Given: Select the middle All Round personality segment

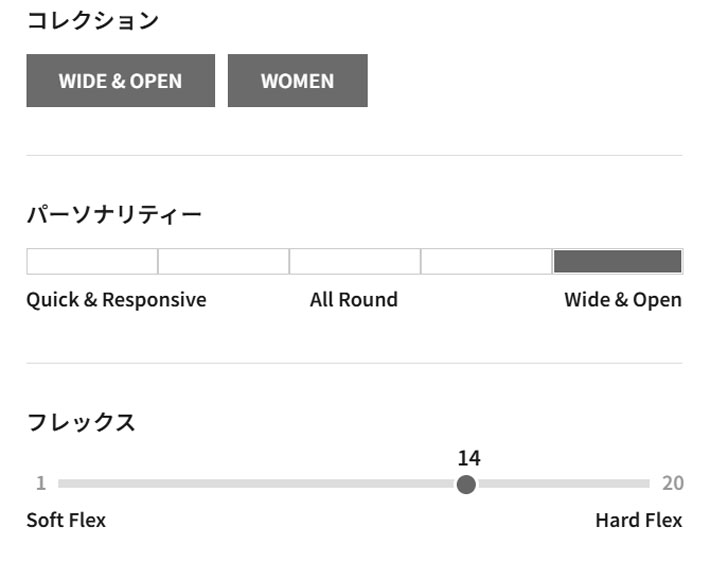Looking at the screenshot, I should (x=355, y=261).
